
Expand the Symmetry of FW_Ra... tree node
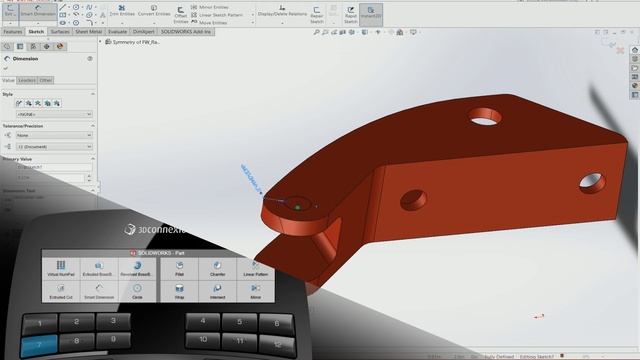pos(100,42)
